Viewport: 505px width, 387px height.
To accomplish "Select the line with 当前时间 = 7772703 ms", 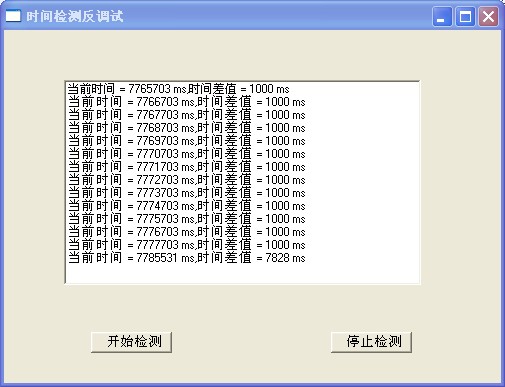I will tap(187, 180).
